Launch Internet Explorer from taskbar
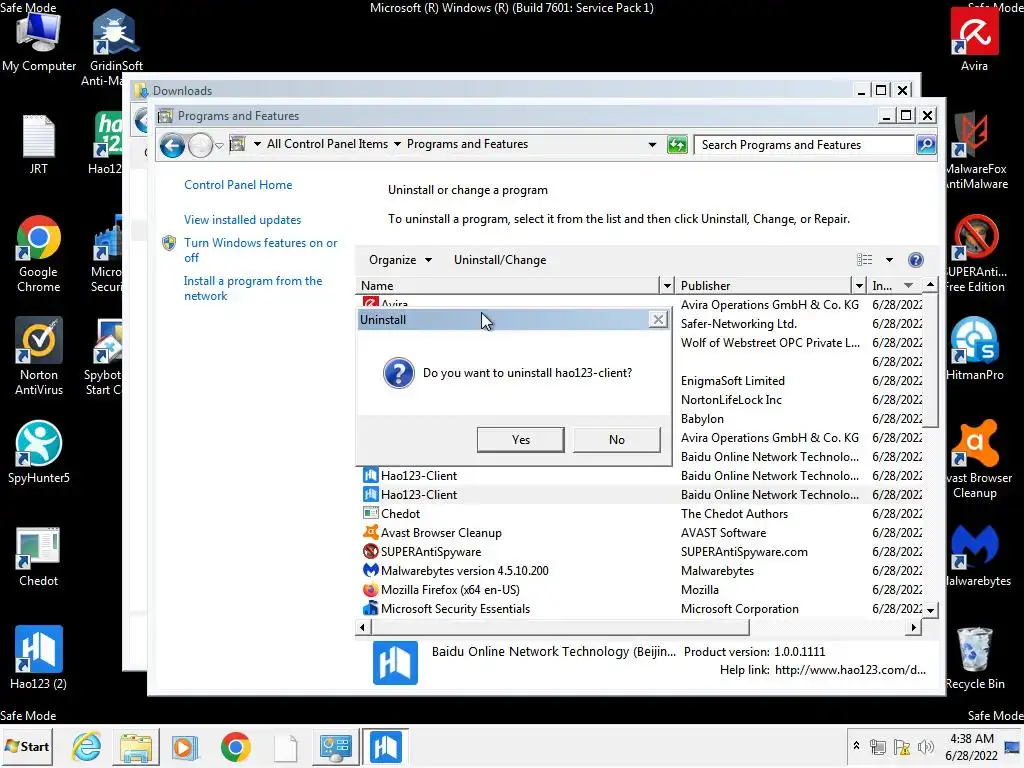Image resolution: width=1024 pixels, height=768 pixels. pyautogui.click(x=87, y=747)
